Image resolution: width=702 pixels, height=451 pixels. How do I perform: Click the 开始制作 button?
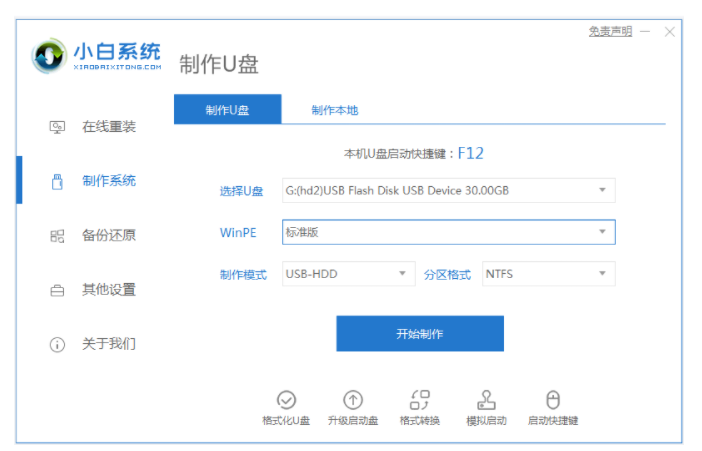tap(420, 334)
